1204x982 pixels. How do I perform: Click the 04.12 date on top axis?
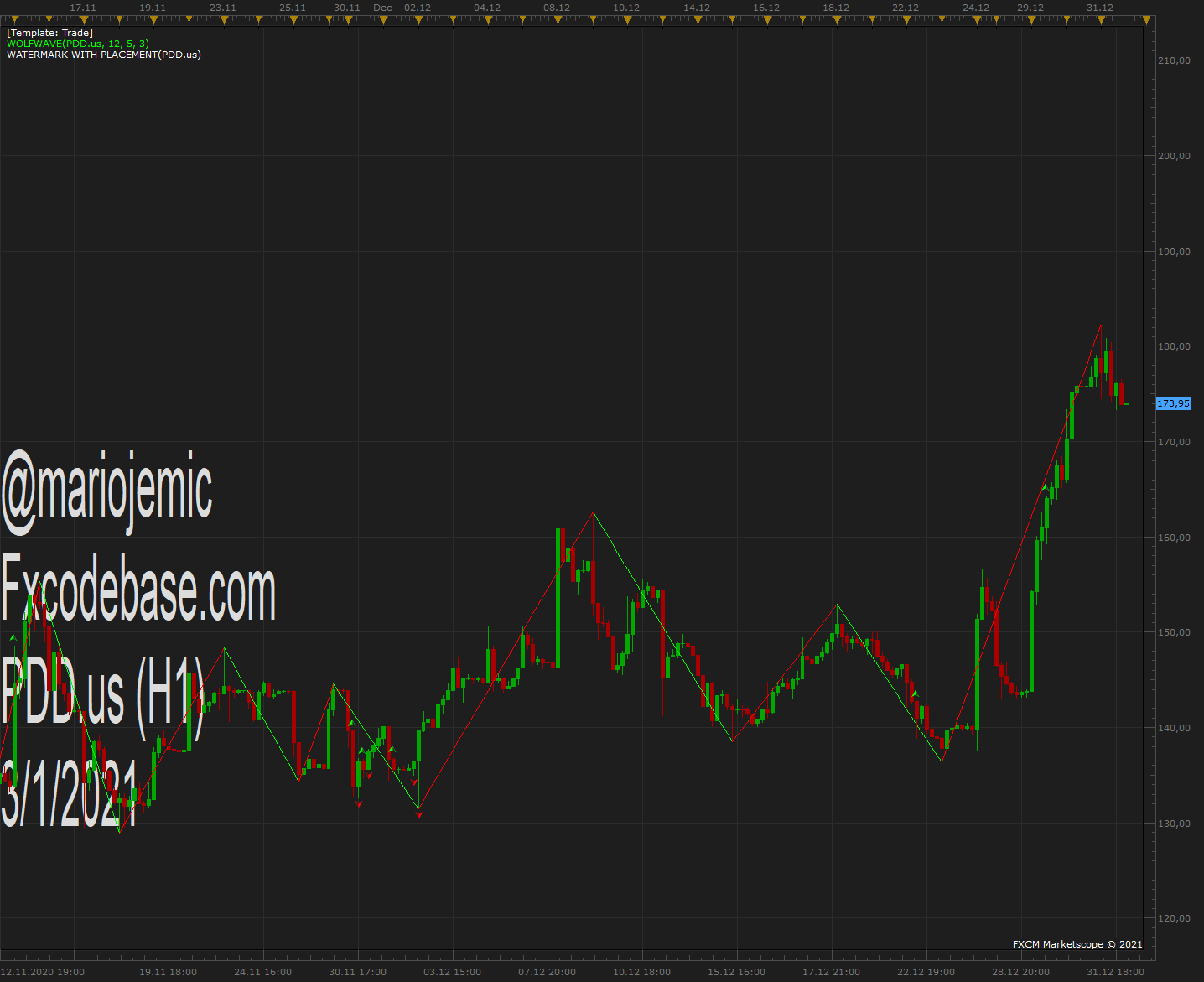point(487,8)
